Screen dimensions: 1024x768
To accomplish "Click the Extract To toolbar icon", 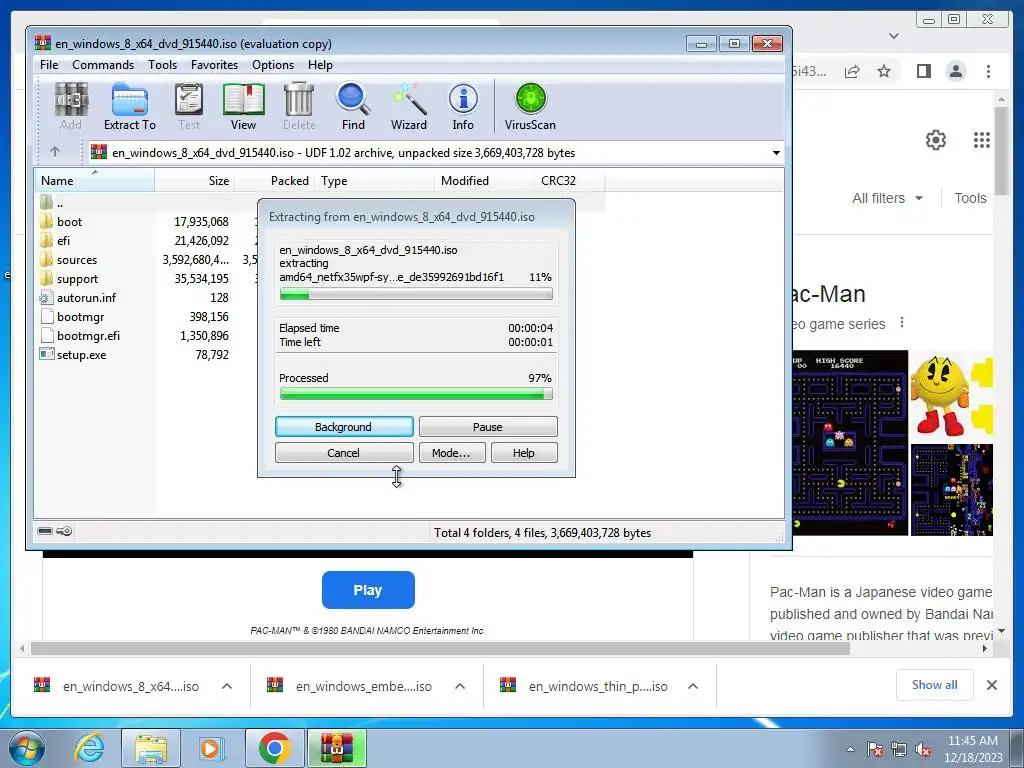I will click(x=129, y=106).
